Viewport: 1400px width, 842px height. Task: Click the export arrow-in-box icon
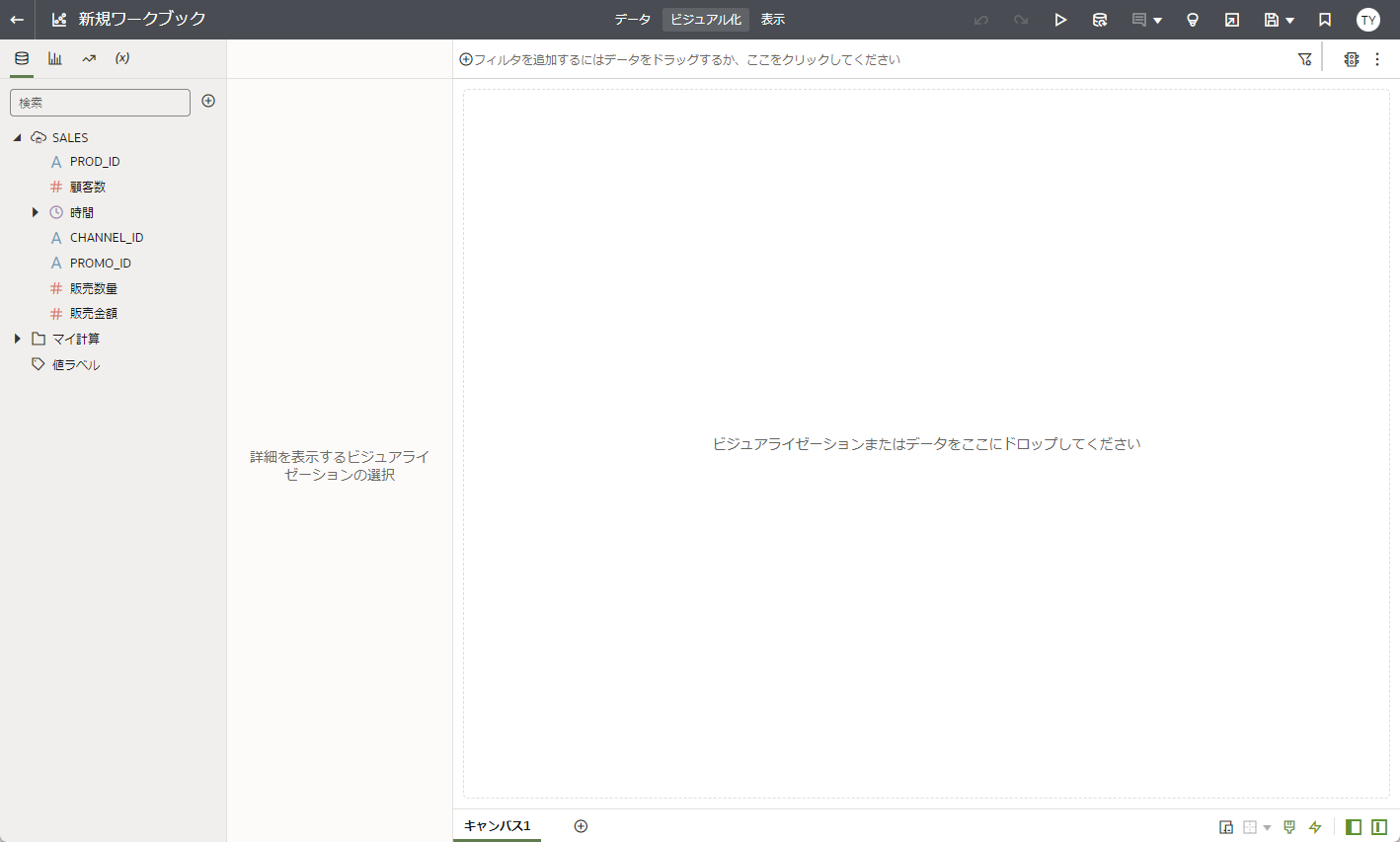(1232, 20)
